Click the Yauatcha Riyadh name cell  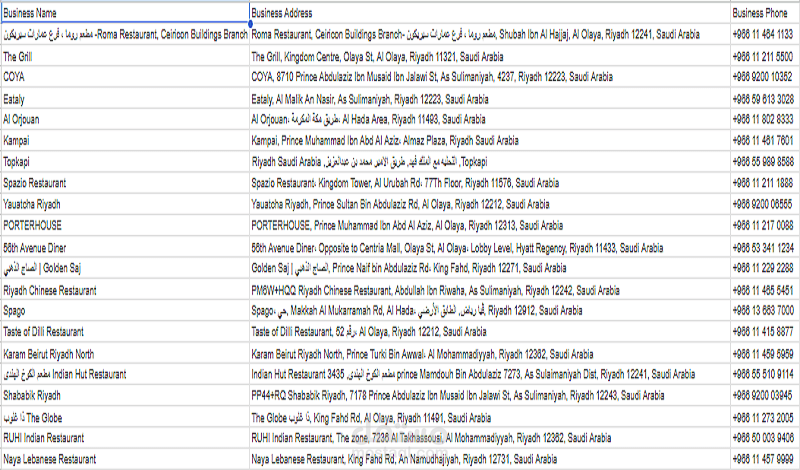125,204
